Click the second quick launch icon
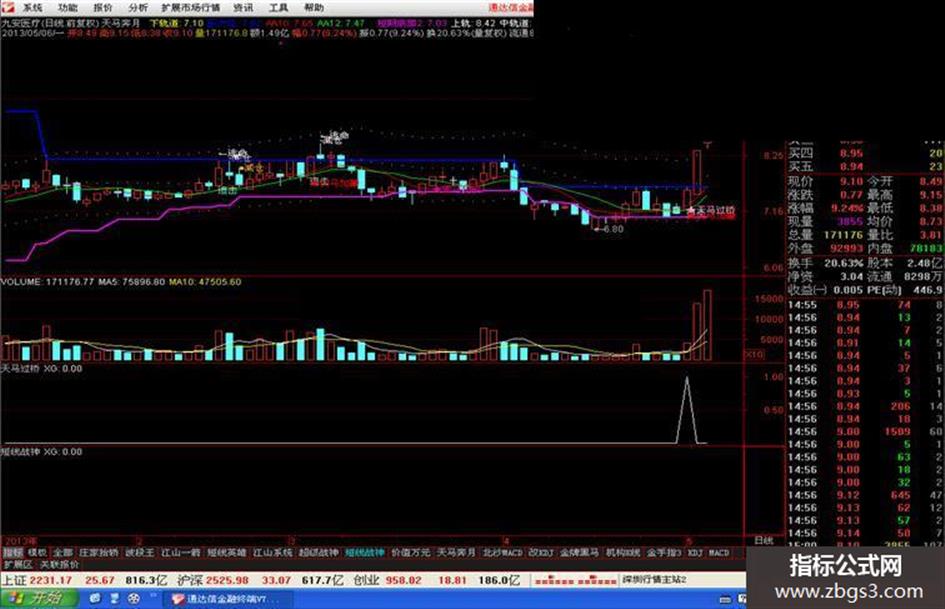 click(x=115, y=599)
